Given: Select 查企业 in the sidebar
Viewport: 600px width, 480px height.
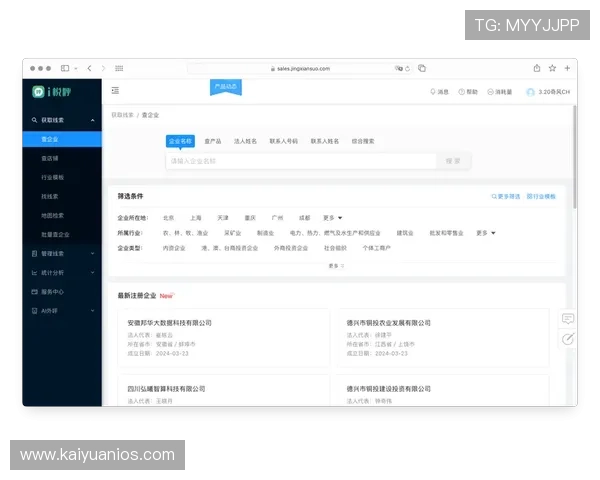Looking at the screenshot, I should coord(62,139).
